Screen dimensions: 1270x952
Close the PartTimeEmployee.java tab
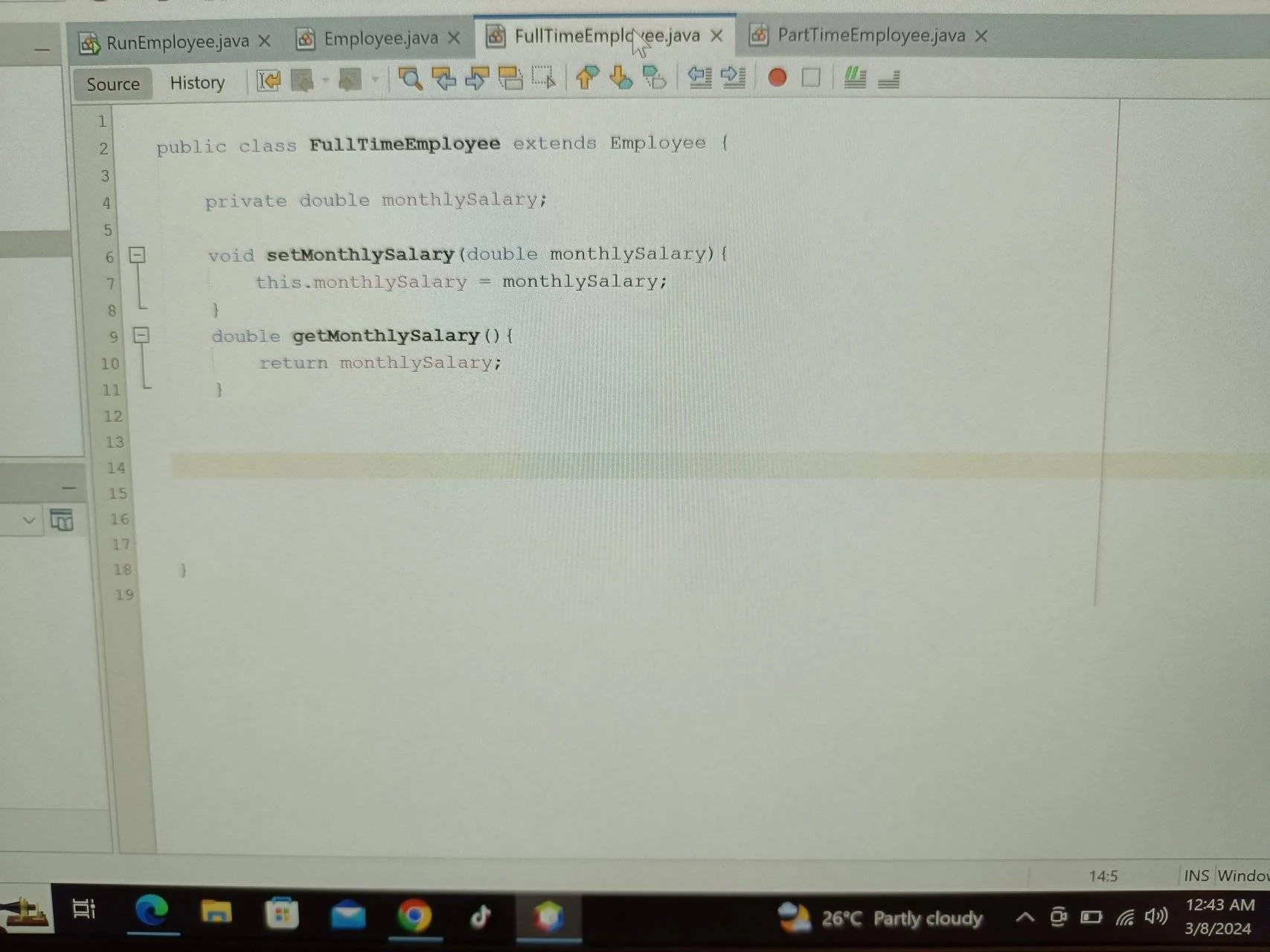coord(981,36)
